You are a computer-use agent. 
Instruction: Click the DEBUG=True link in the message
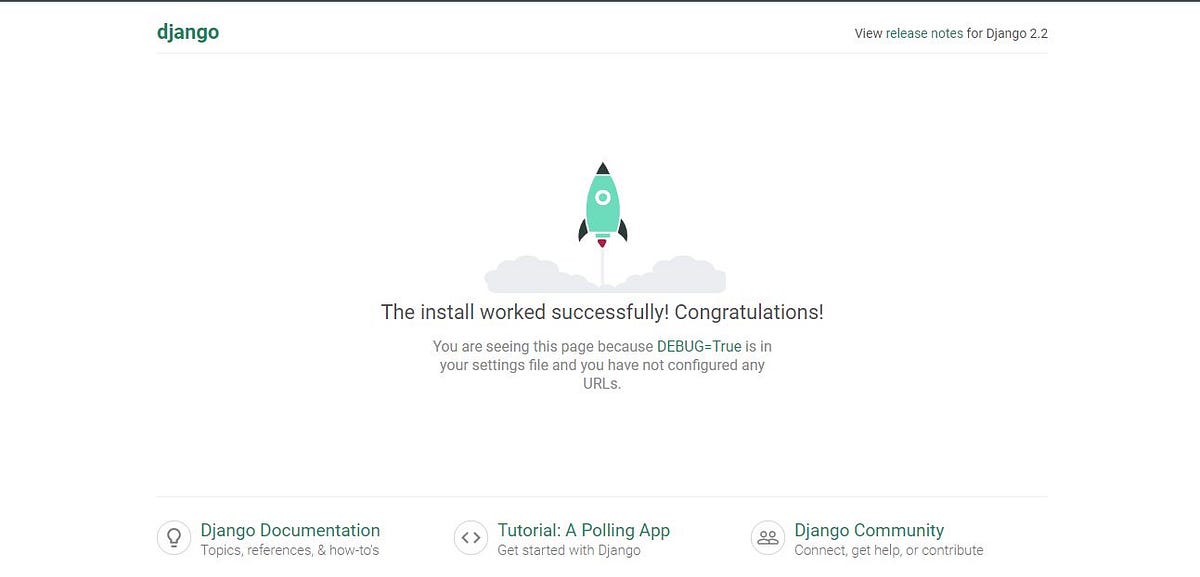699,346
